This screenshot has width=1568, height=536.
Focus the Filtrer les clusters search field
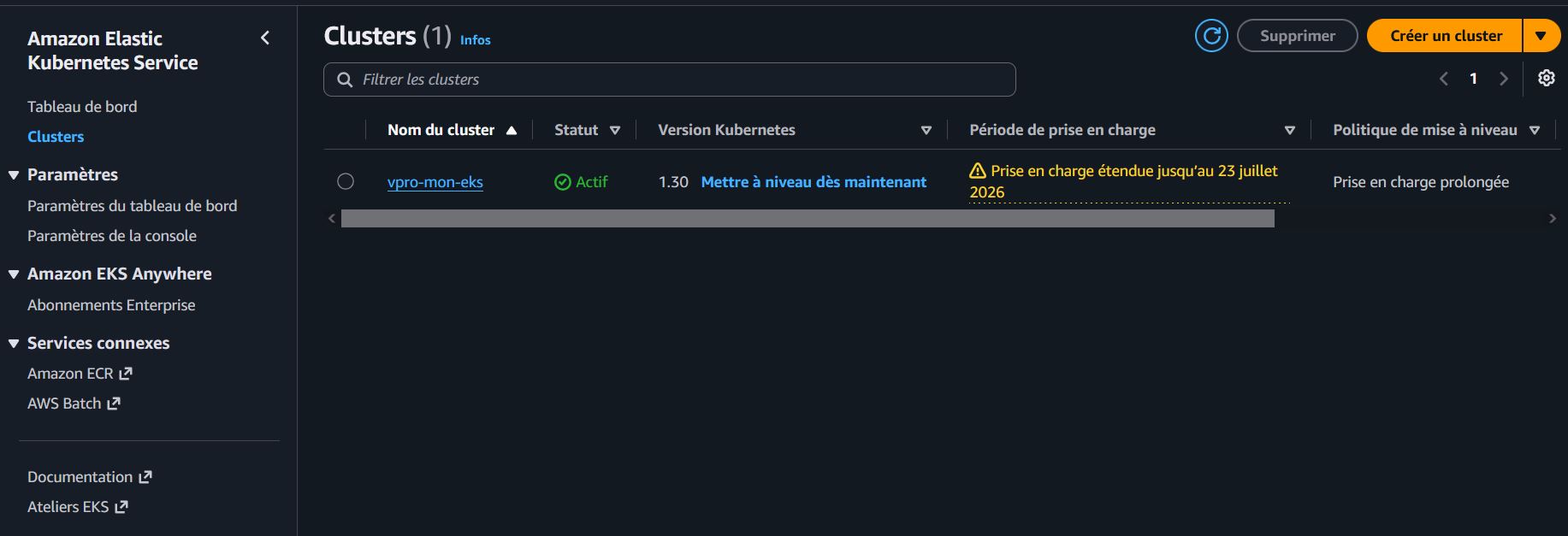[x=670, y=80]
